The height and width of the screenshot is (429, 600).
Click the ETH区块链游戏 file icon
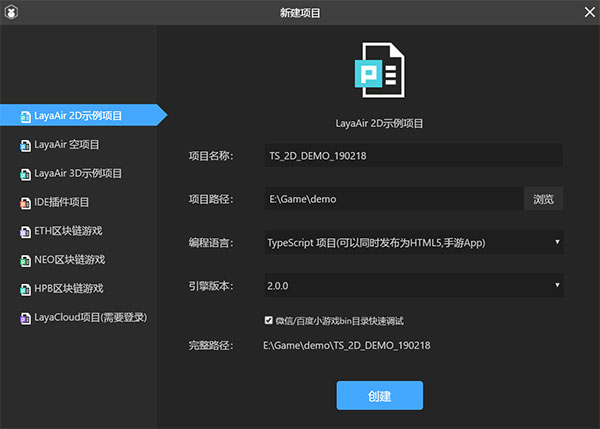coord(25,231)
